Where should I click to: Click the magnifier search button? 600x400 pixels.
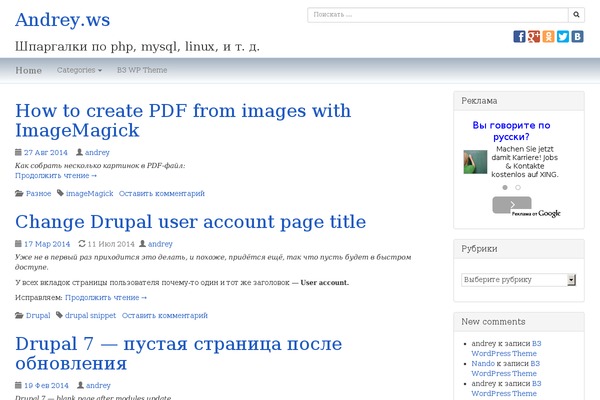click(576, 15)
